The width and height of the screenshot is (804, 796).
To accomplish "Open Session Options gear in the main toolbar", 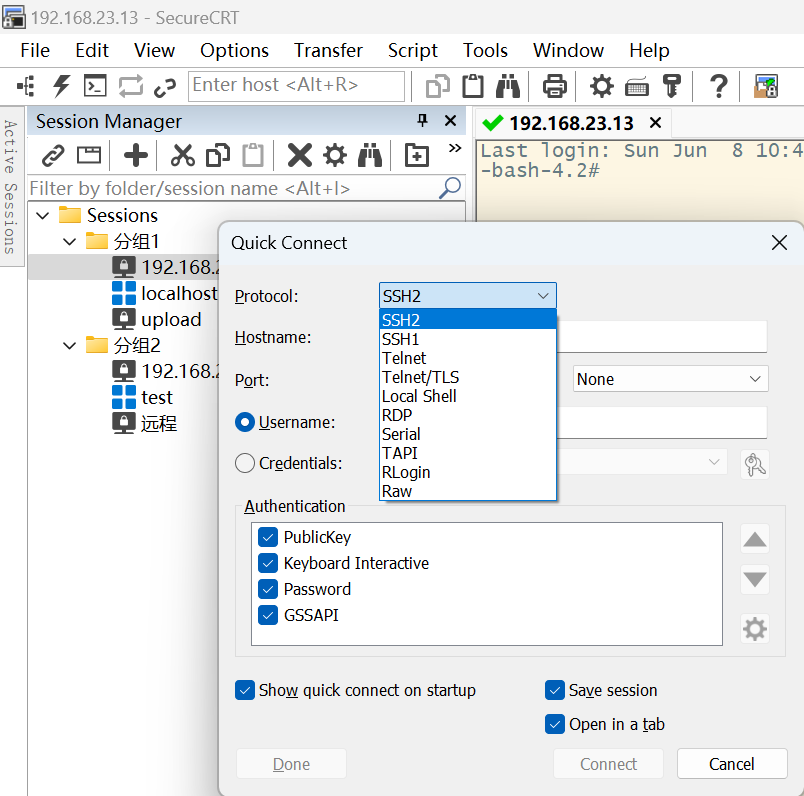I will tap(601, 86).
